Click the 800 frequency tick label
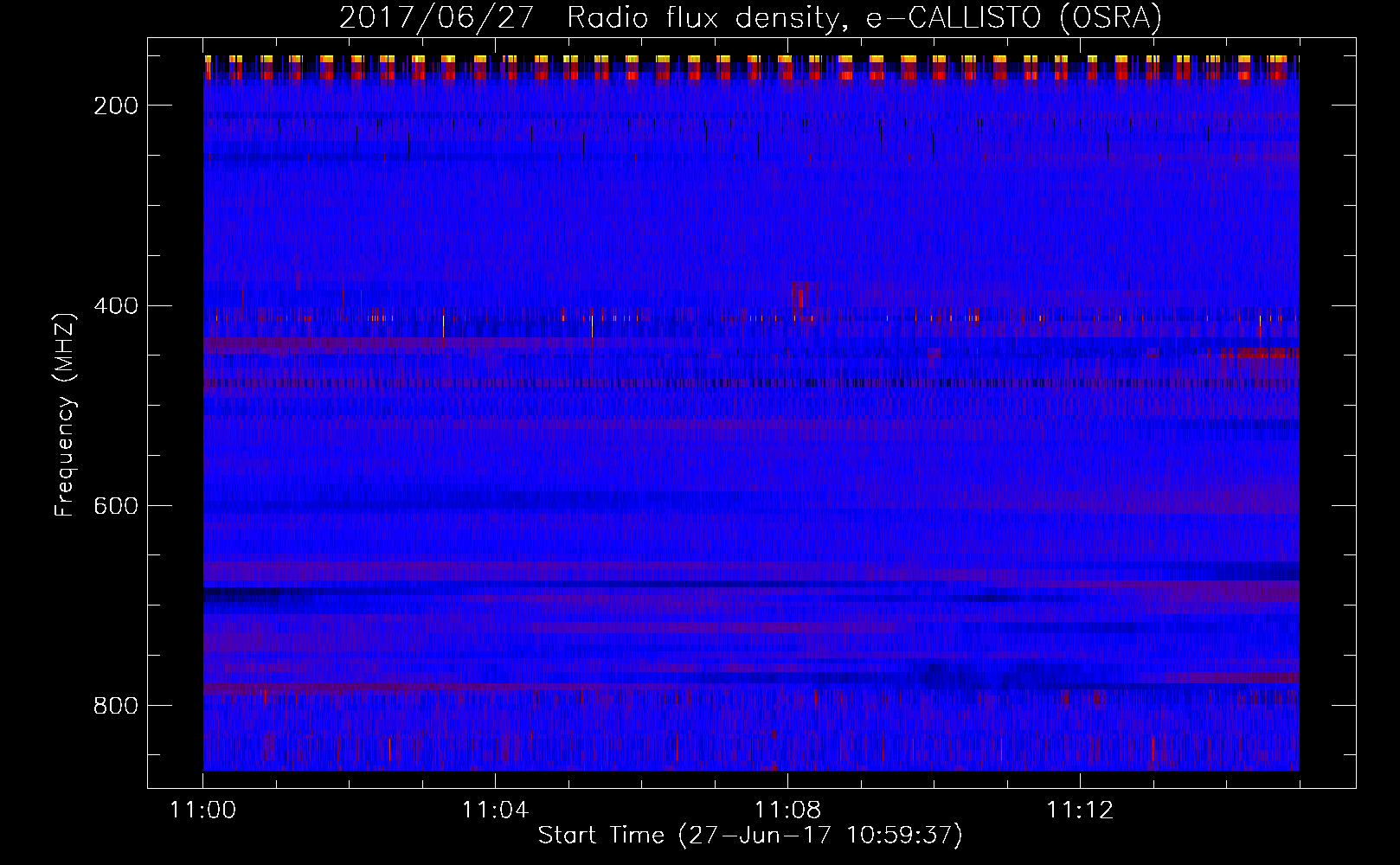Image resolution: width=1400 pixels, height=865 pixels. click(116, 706)
